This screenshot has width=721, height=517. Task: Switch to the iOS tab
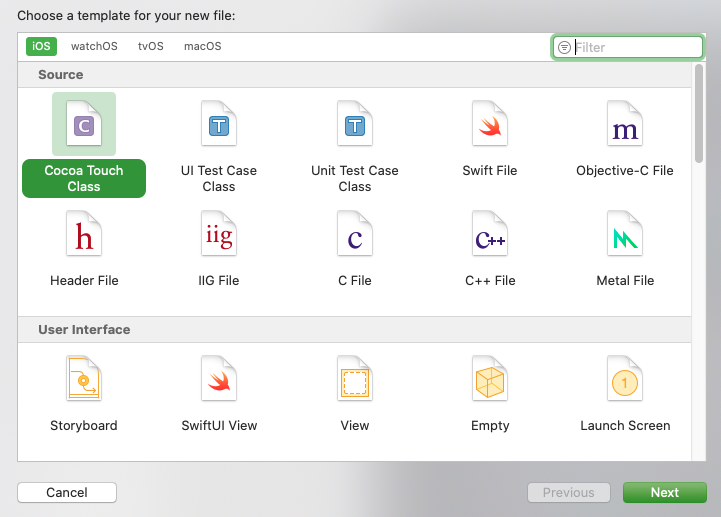[x=41, y=46]
